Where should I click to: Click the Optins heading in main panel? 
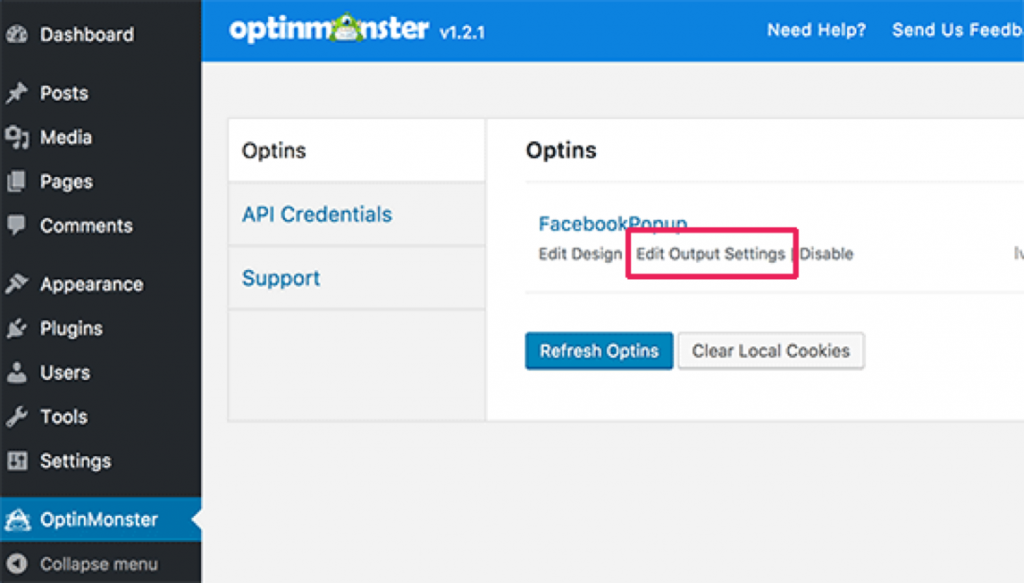pos(561,151)
